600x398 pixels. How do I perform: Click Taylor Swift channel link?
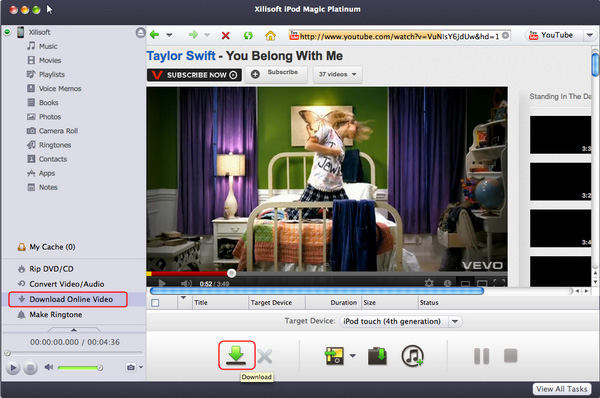pos(181,56)
